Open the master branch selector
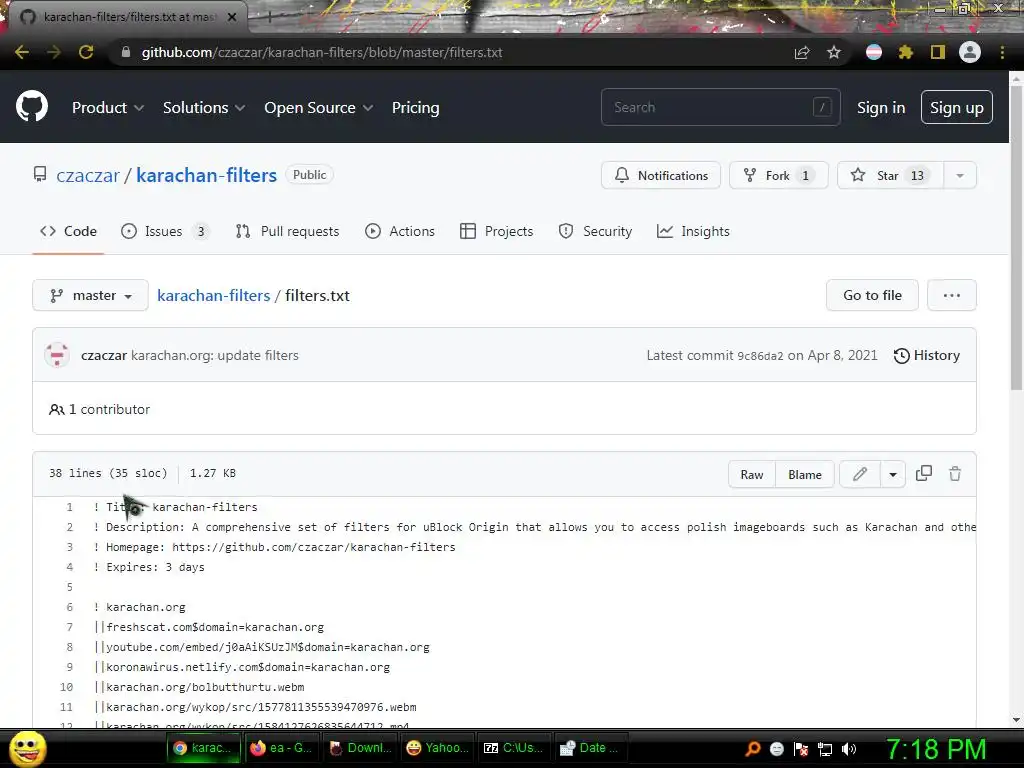The image size is (1024, 768). pos(91,295)
